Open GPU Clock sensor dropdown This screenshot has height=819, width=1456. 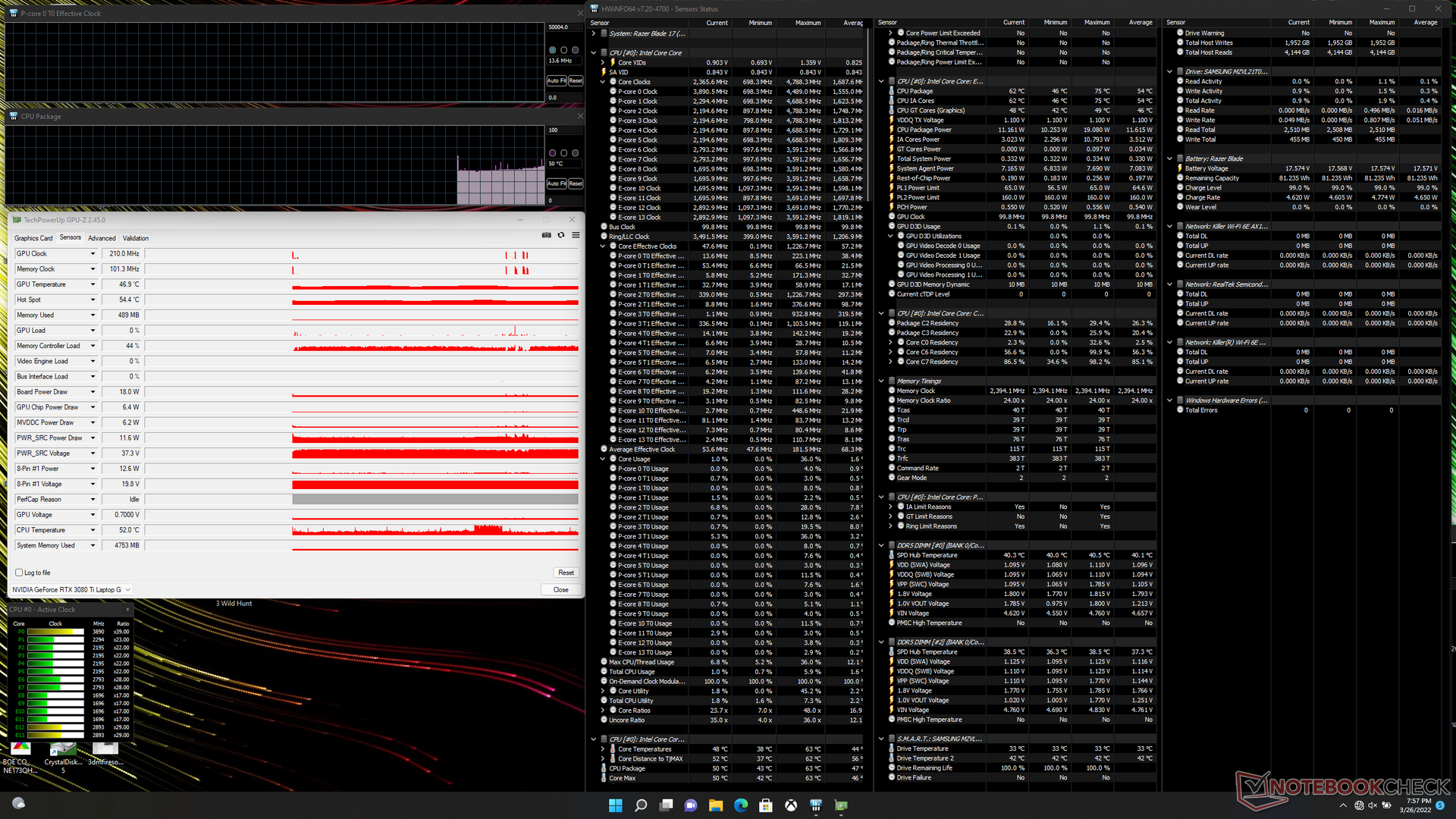click(93, 254)
